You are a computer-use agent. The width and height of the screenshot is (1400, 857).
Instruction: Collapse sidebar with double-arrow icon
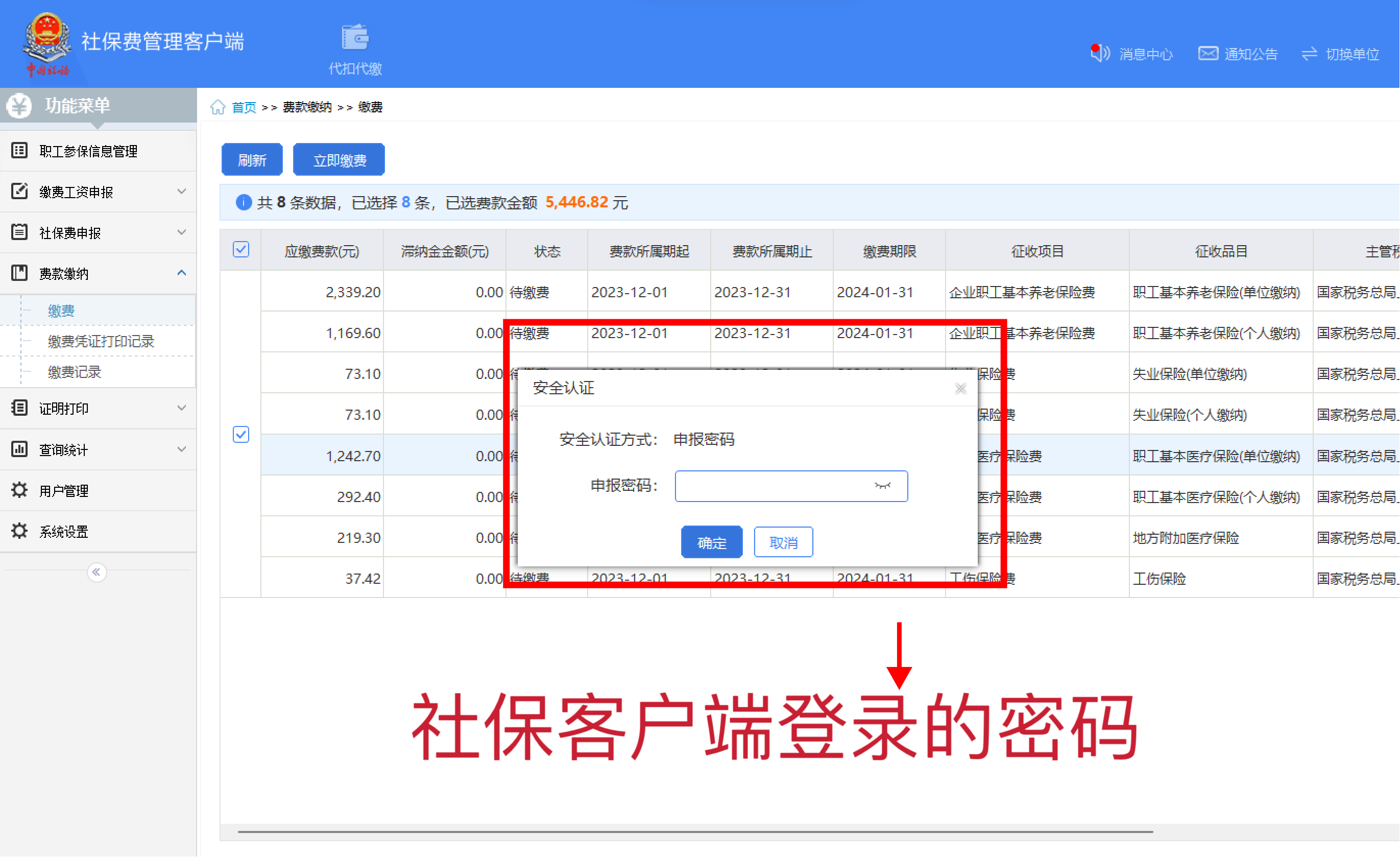[x=96, y=573]
